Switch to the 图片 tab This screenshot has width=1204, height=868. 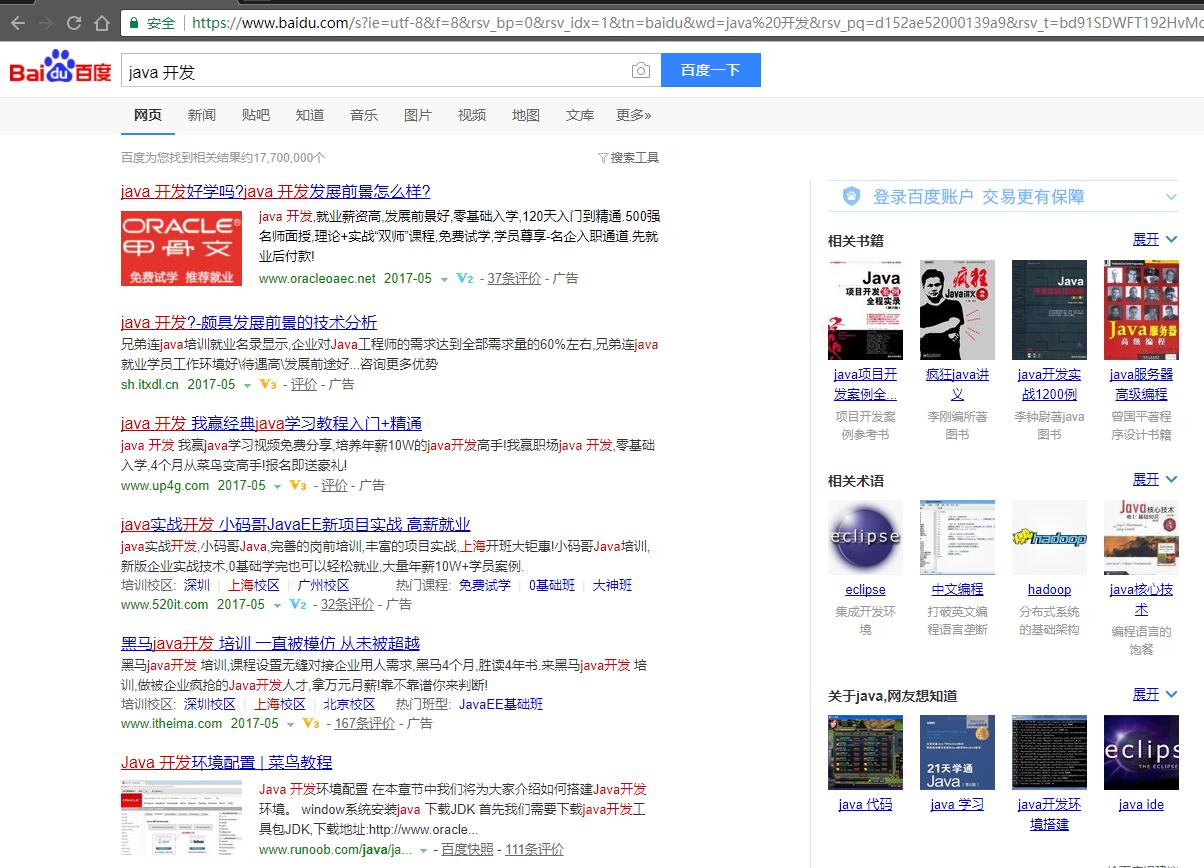(x=418, y=115)
